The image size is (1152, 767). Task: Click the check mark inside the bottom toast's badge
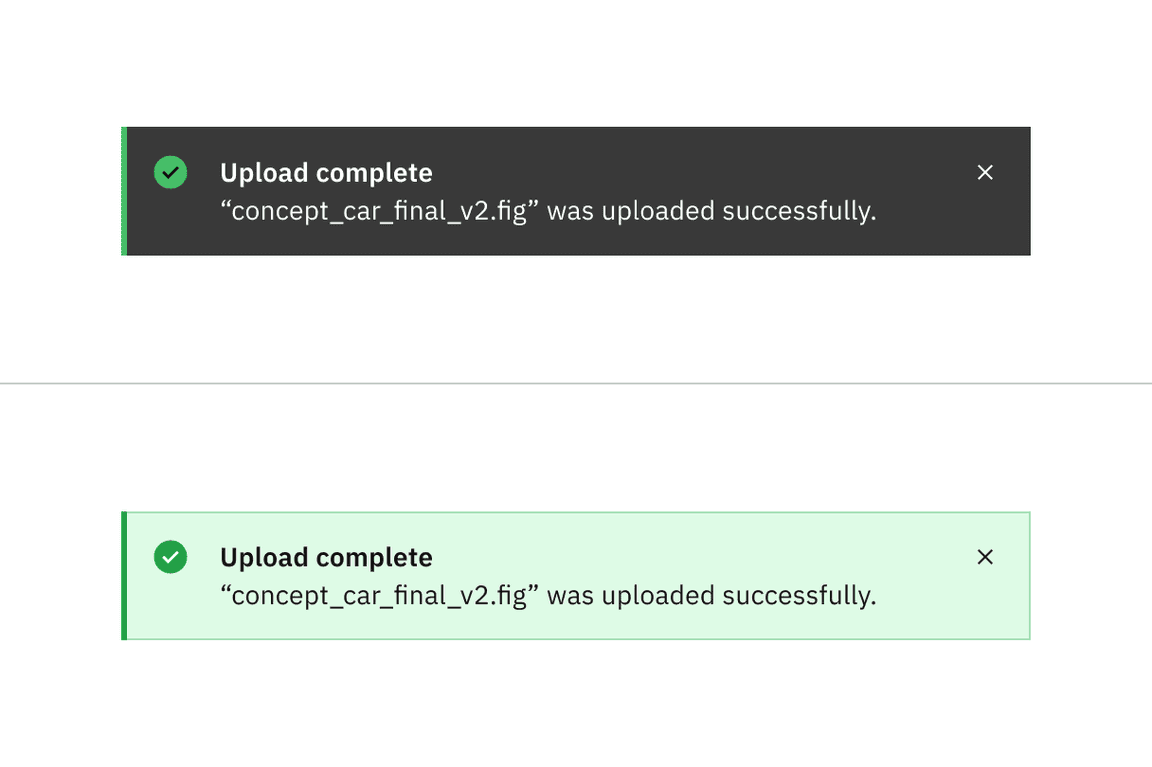pos(170,557)
